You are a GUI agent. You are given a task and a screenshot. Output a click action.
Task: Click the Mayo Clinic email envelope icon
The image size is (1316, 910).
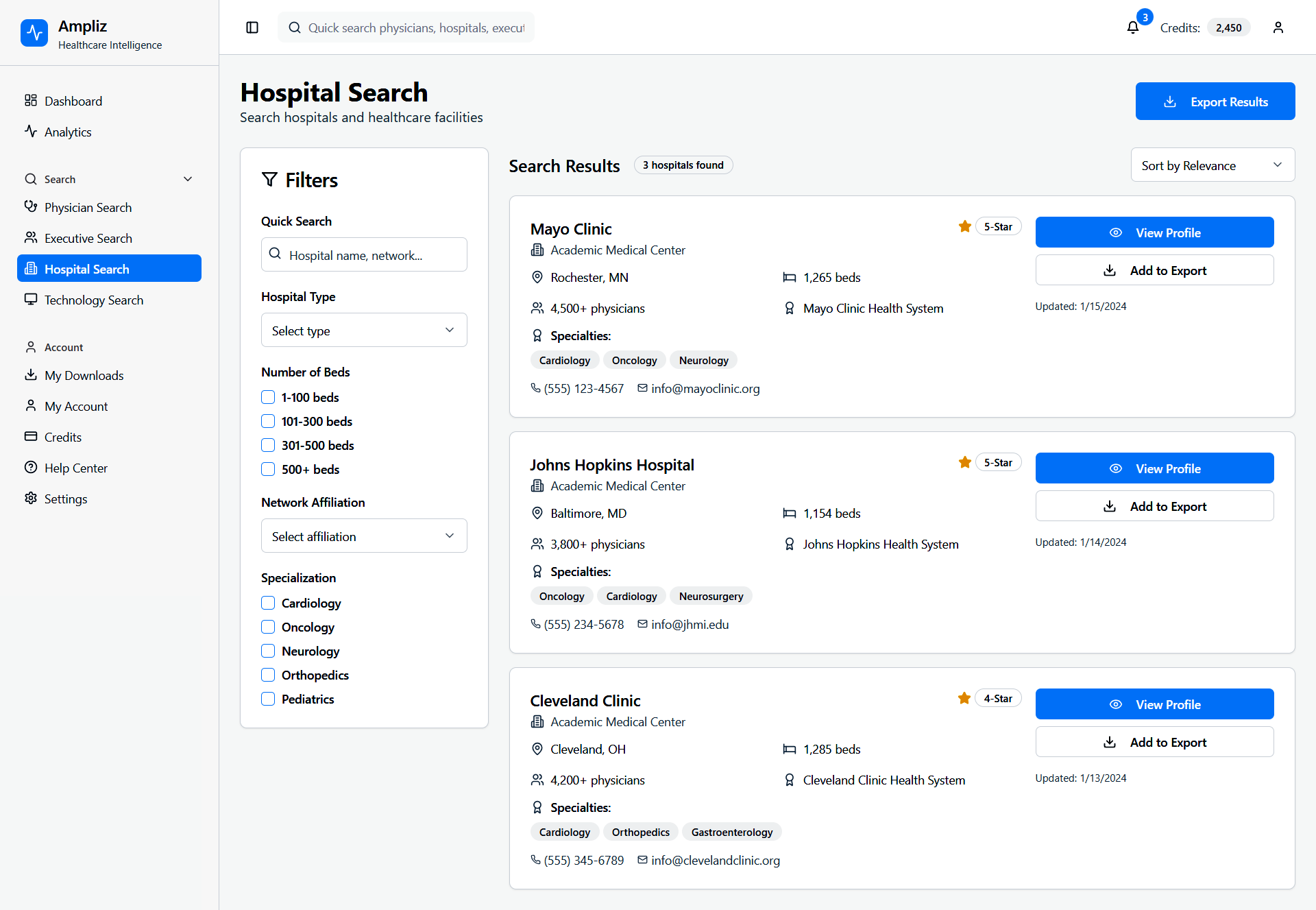[642, 388]
